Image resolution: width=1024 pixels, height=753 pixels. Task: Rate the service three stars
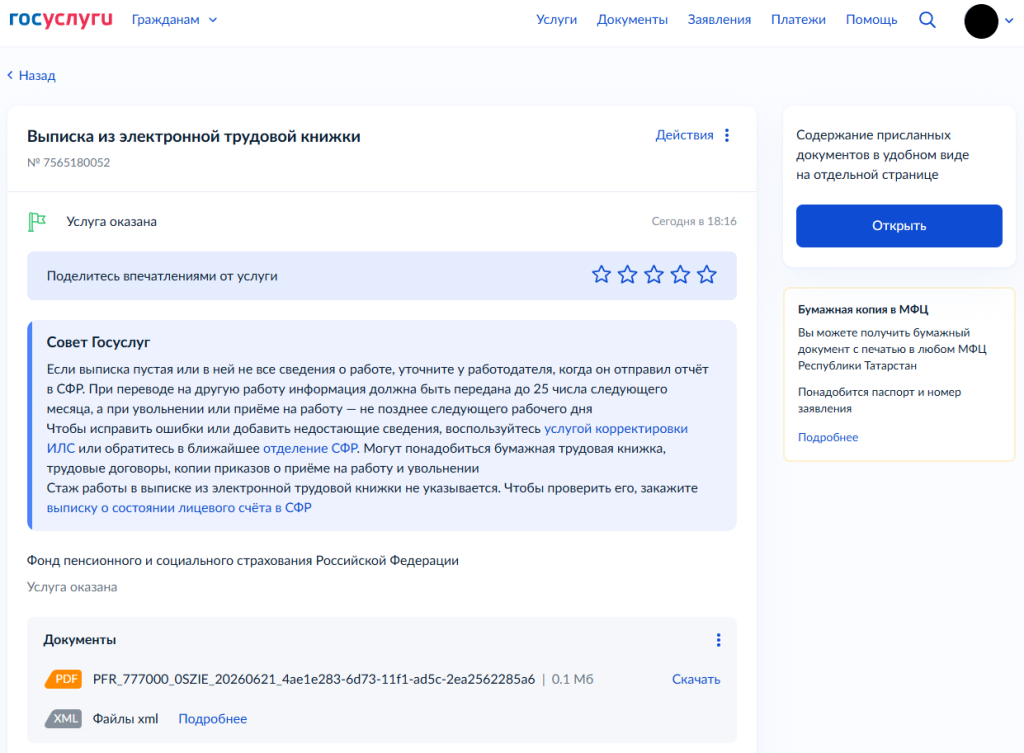pyautogui.click(x=654, y=275)
